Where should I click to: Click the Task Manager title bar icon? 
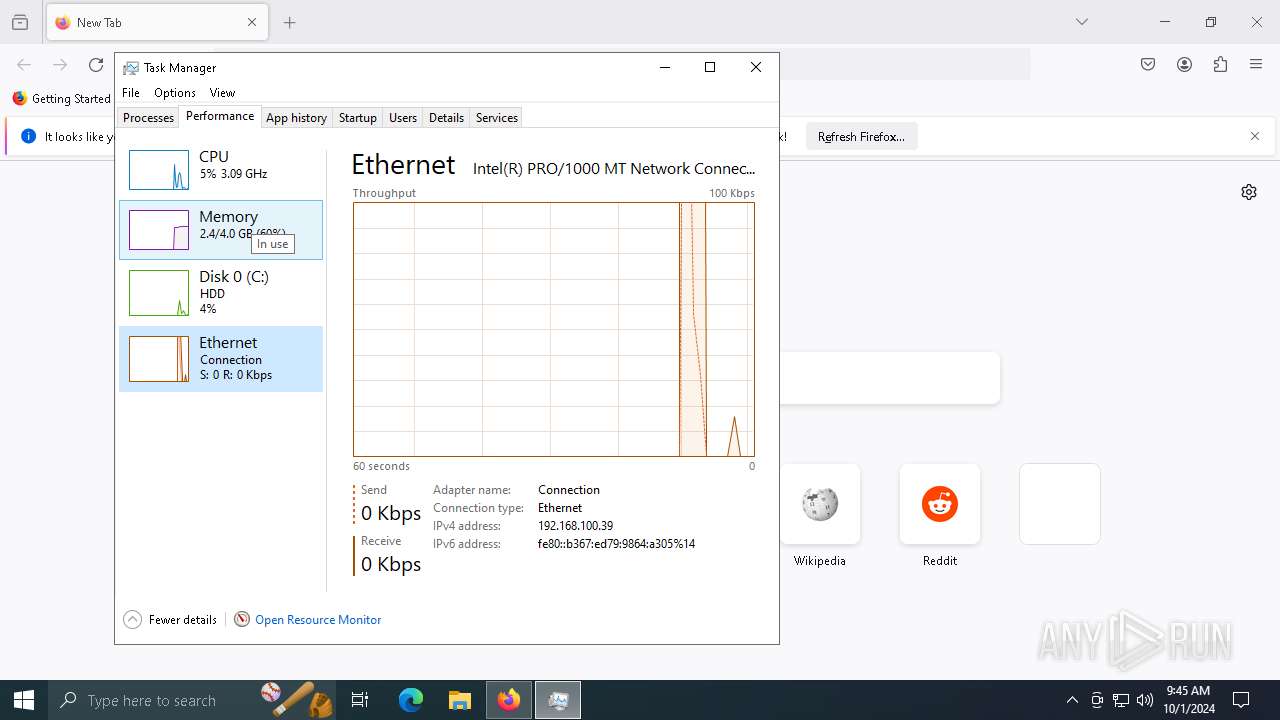pos(131,68)
